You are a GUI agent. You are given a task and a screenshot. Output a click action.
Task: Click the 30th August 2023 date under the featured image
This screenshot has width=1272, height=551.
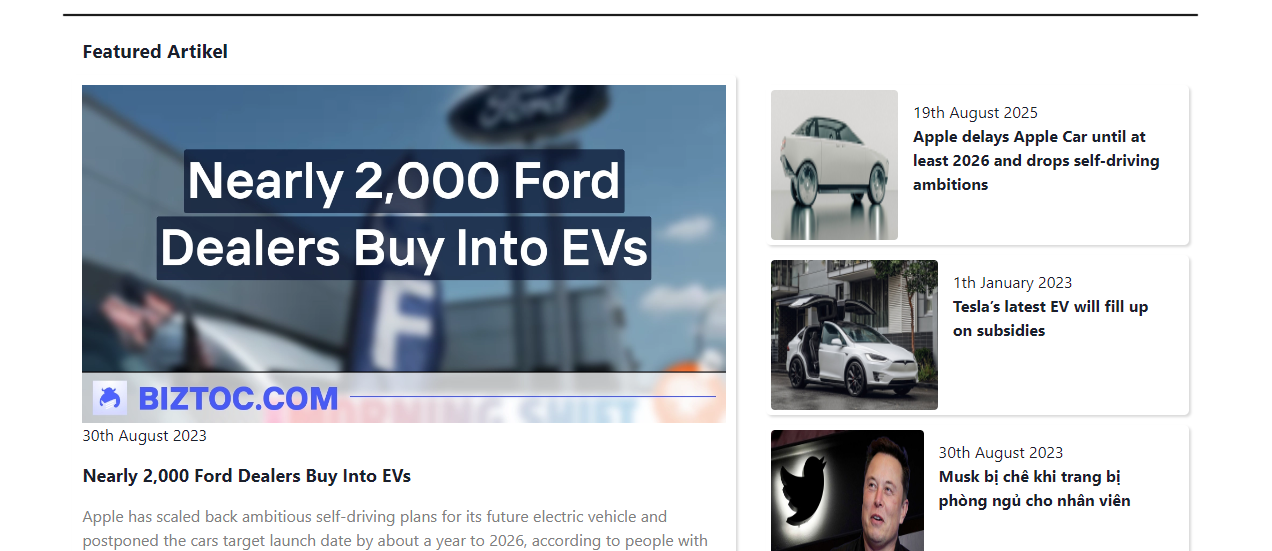[x=145, y=435]
